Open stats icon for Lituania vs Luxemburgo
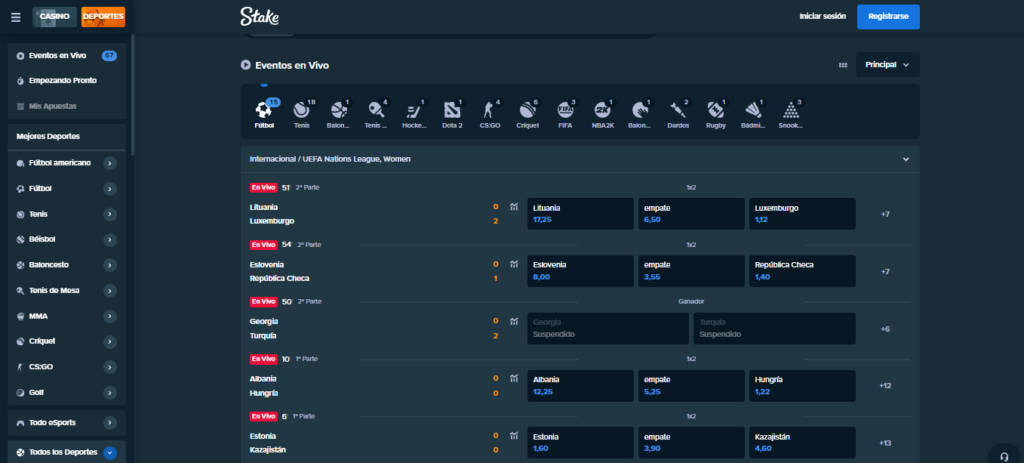This screenshot has height=463, width=1024. pyautogui.click(x=514, y=207)
